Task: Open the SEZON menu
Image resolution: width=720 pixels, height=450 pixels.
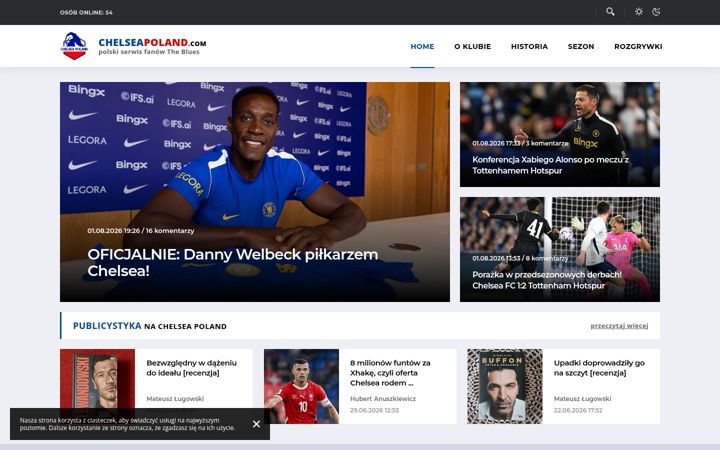Action: point(580,46)
